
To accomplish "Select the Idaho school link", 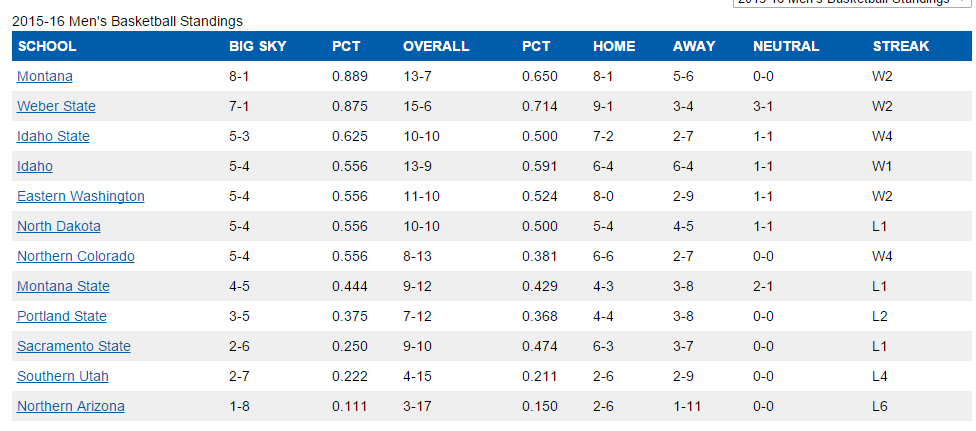I will pos(35,166).
